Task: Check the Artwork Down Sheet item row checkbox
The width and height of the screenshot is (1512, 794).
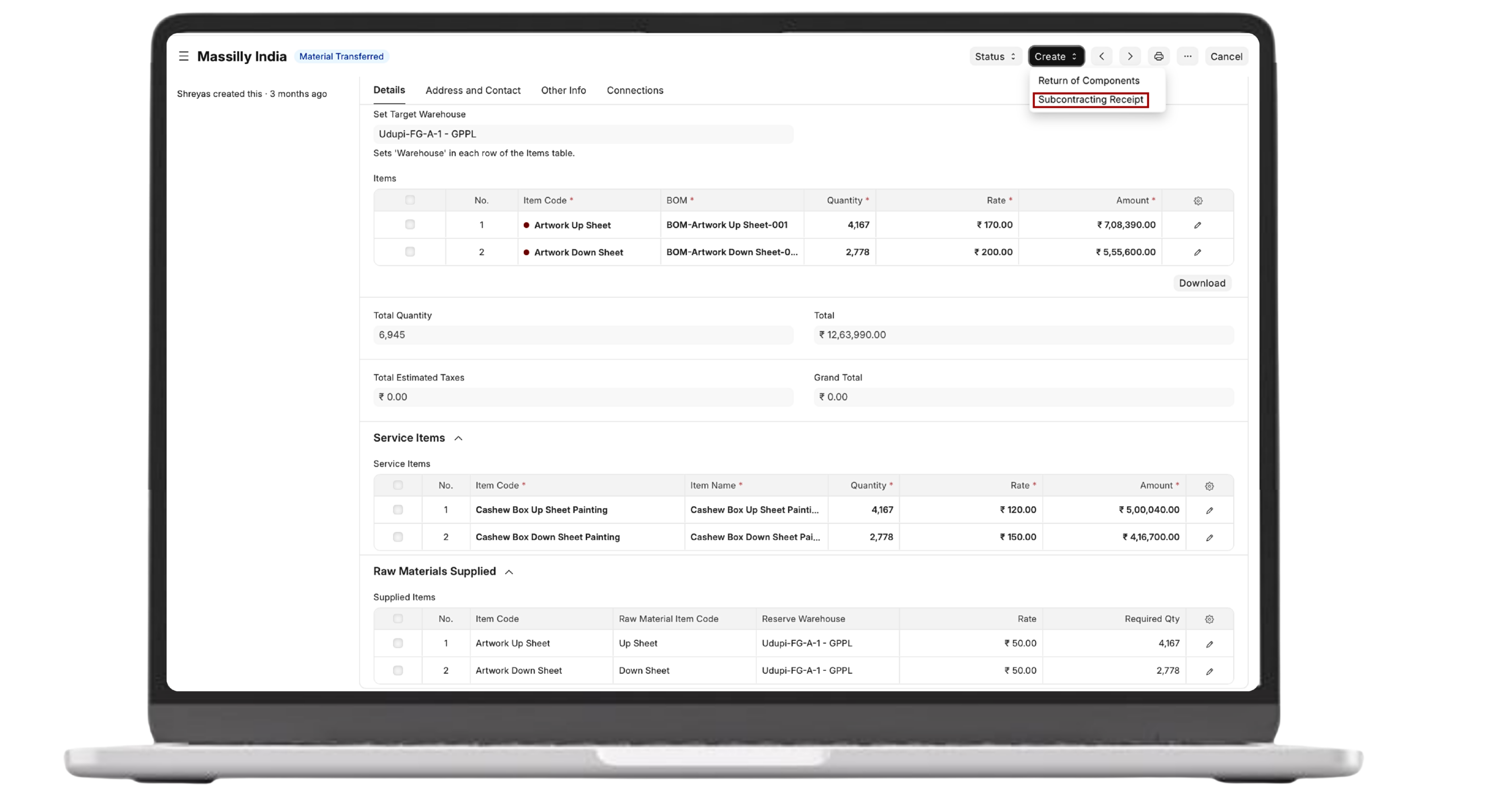Action: pos(410,252)
